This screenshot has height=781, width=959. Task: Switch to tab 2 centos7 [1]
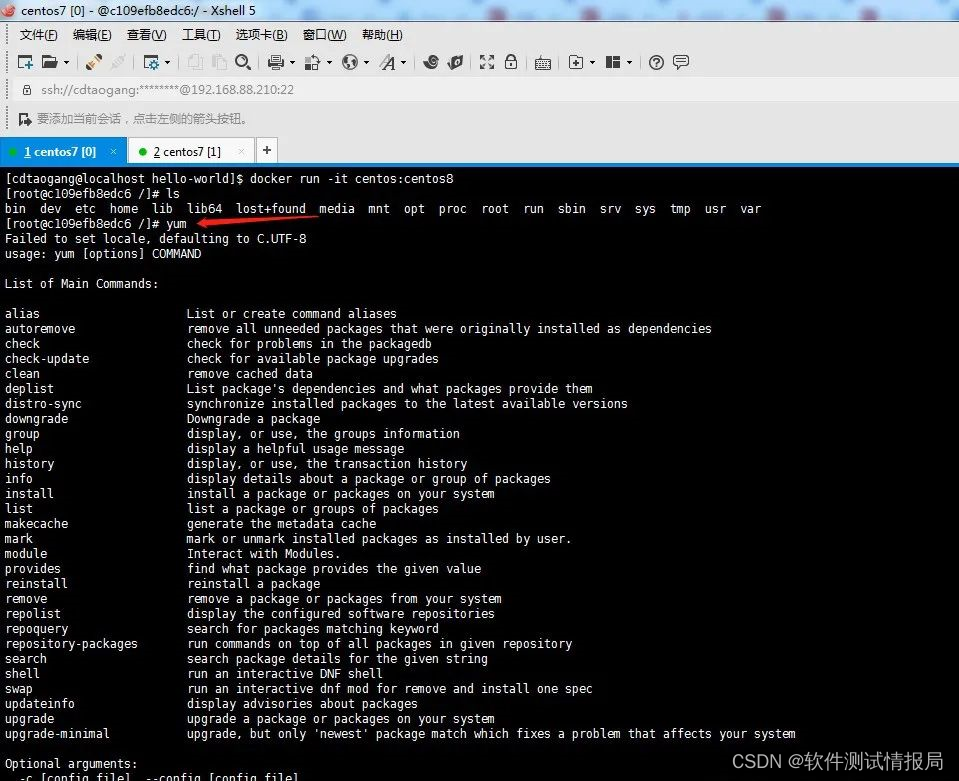(187, 152)
